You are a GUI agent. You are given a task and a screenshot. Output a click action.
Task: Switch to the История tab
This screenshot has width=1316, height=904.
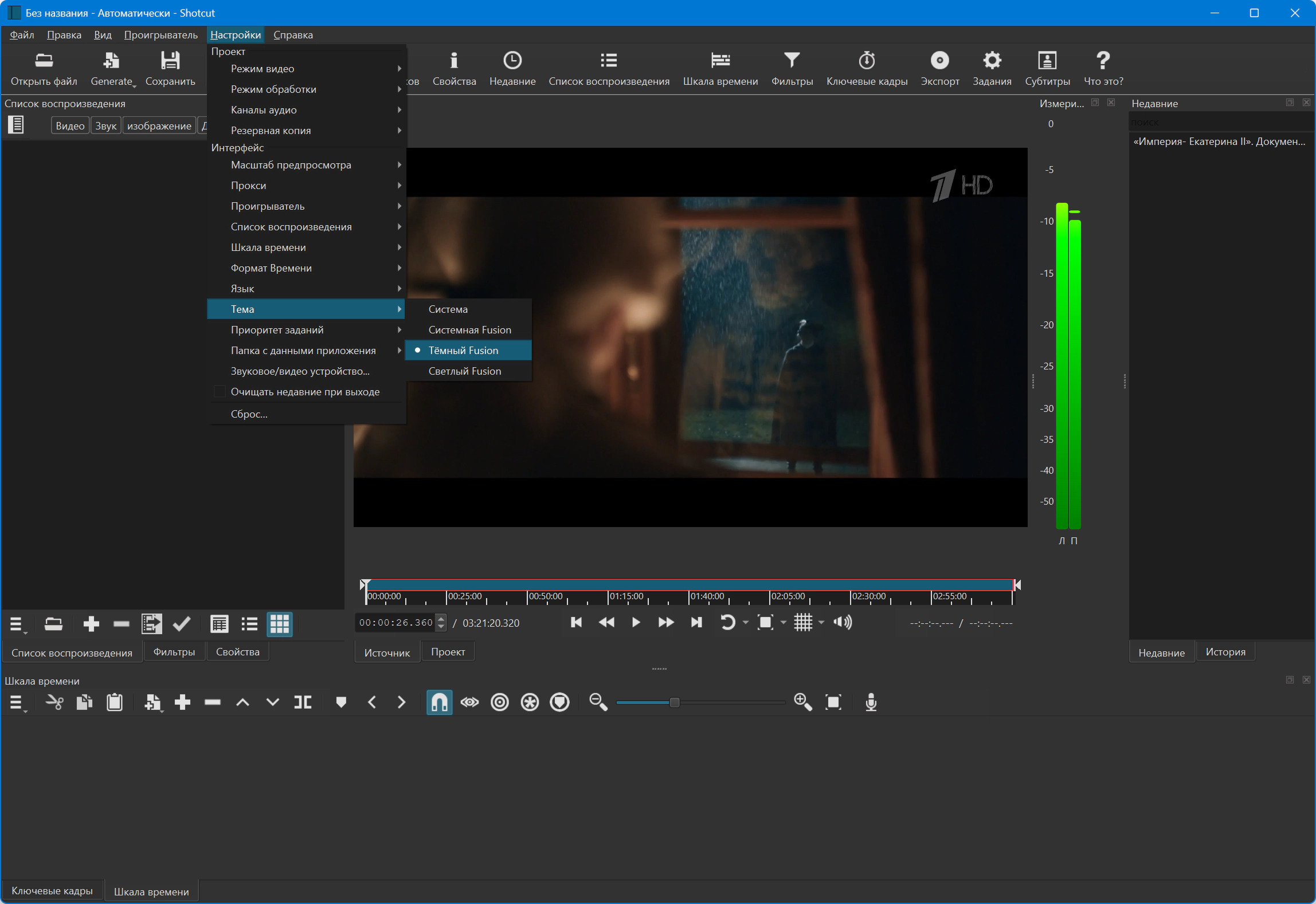point(1225,652)
